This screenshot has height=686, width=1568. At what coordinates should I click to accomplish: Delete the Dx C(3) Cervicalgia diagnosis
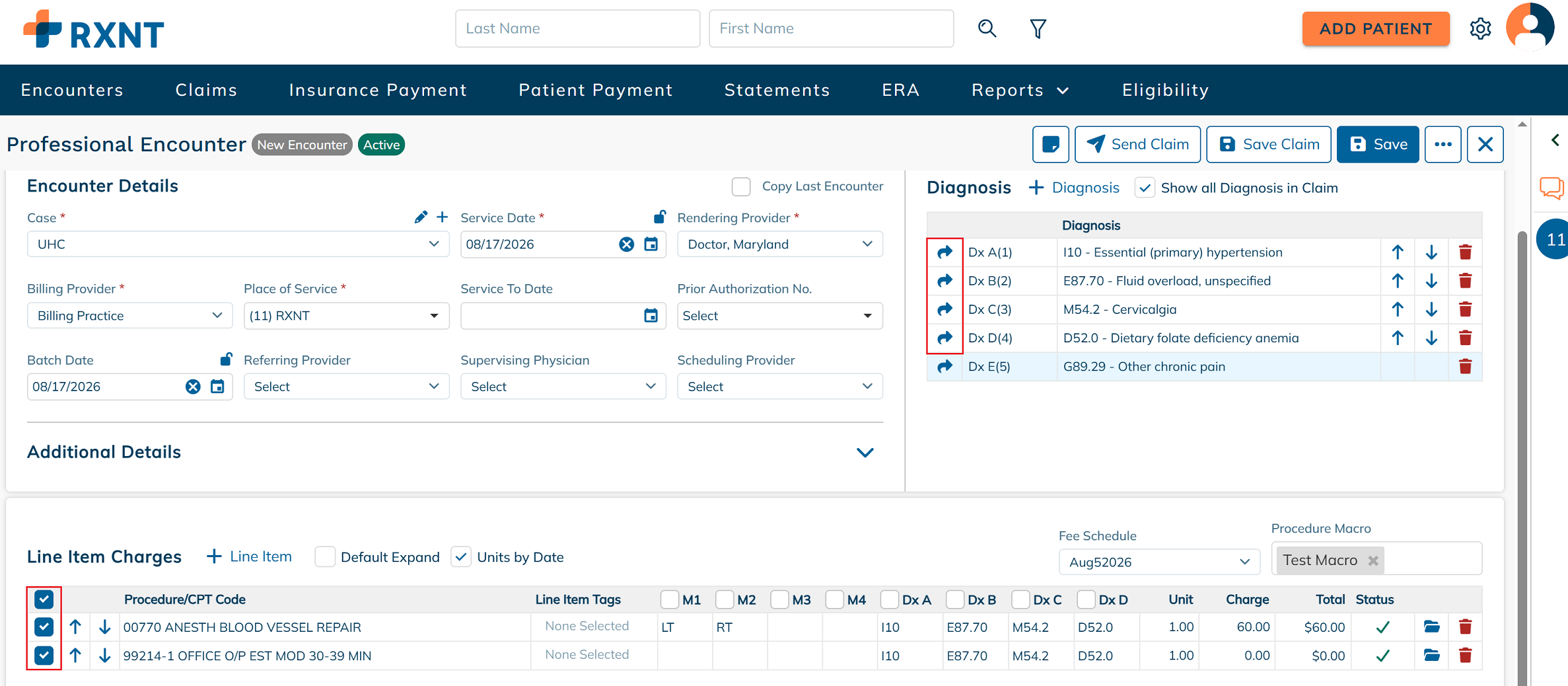[1465, 309]
